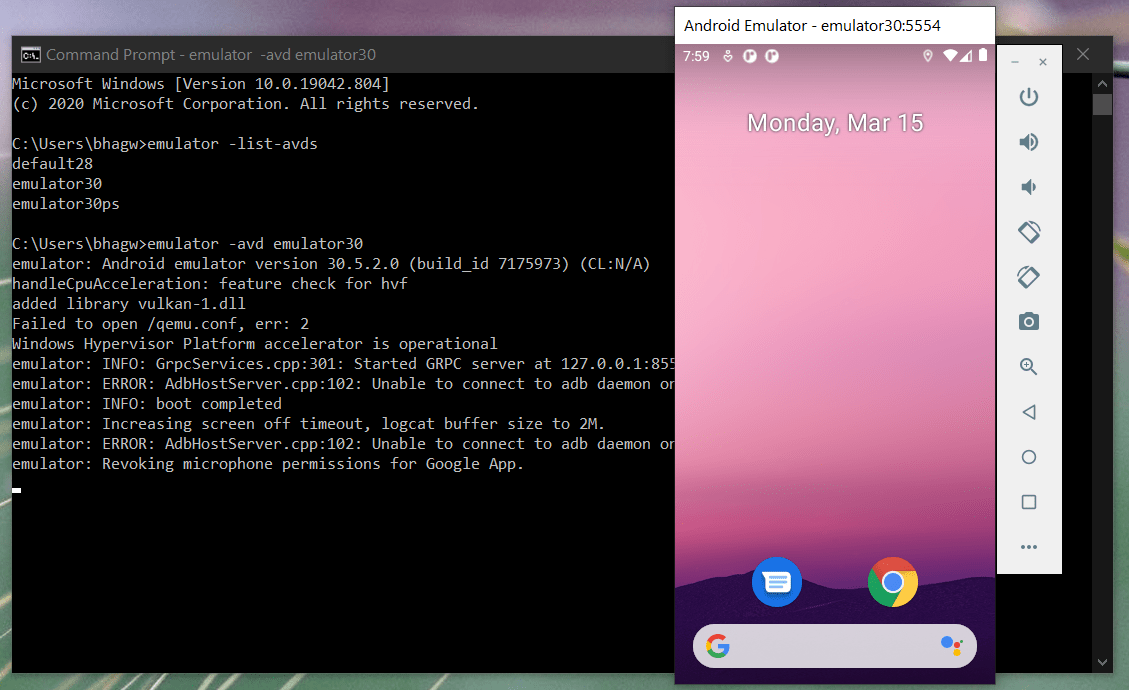Rotate the emulator screen counterclockwise
1129x690 pixels.
1029,231
